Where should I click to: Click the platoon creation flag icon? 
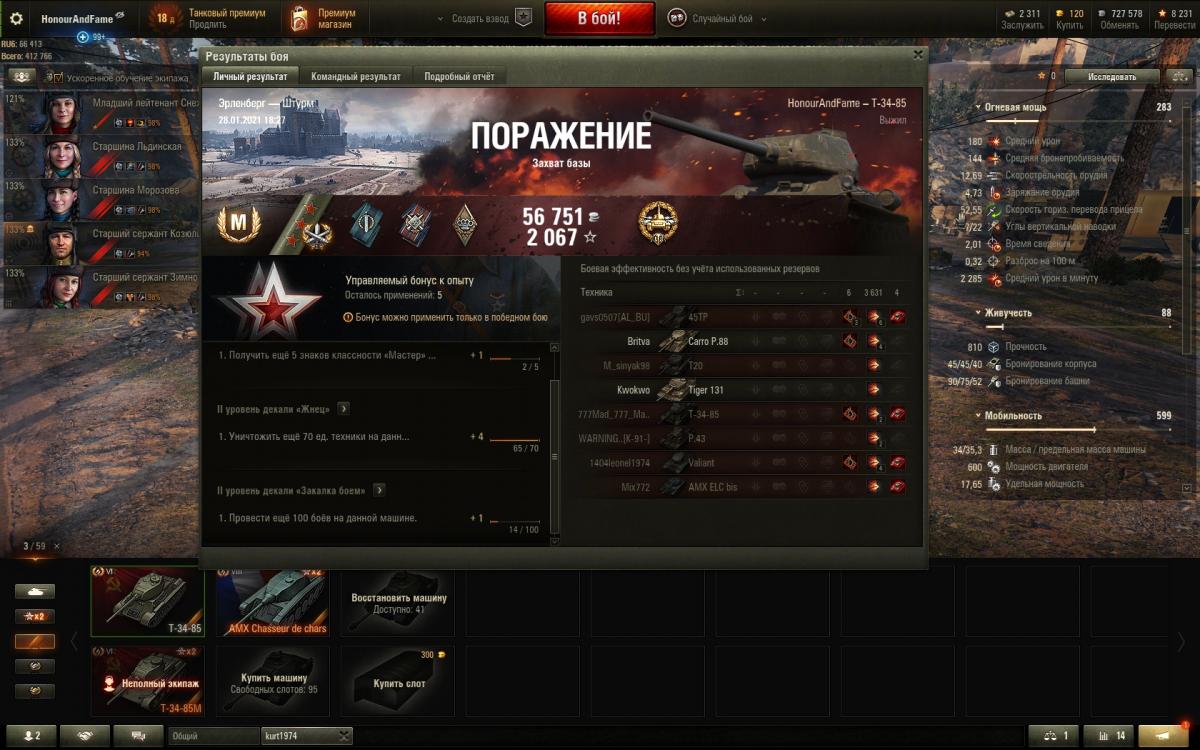(x=523, y=18)
